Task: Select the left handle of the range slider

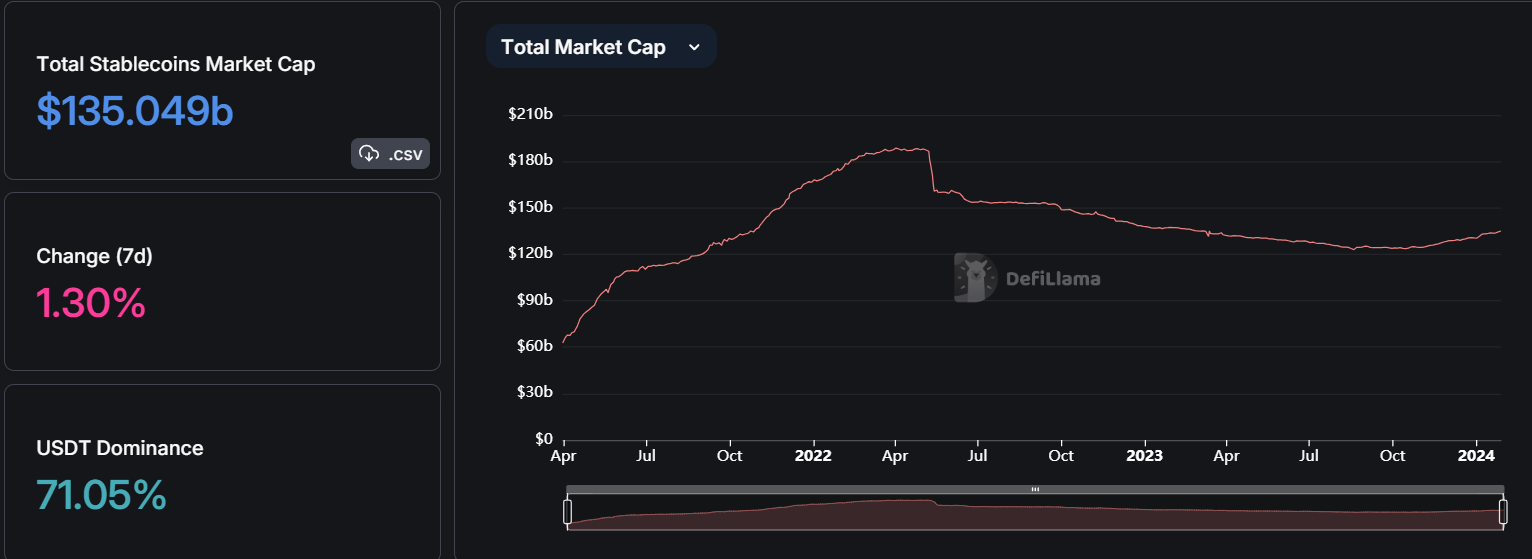Action: click(x=567, y=512)
